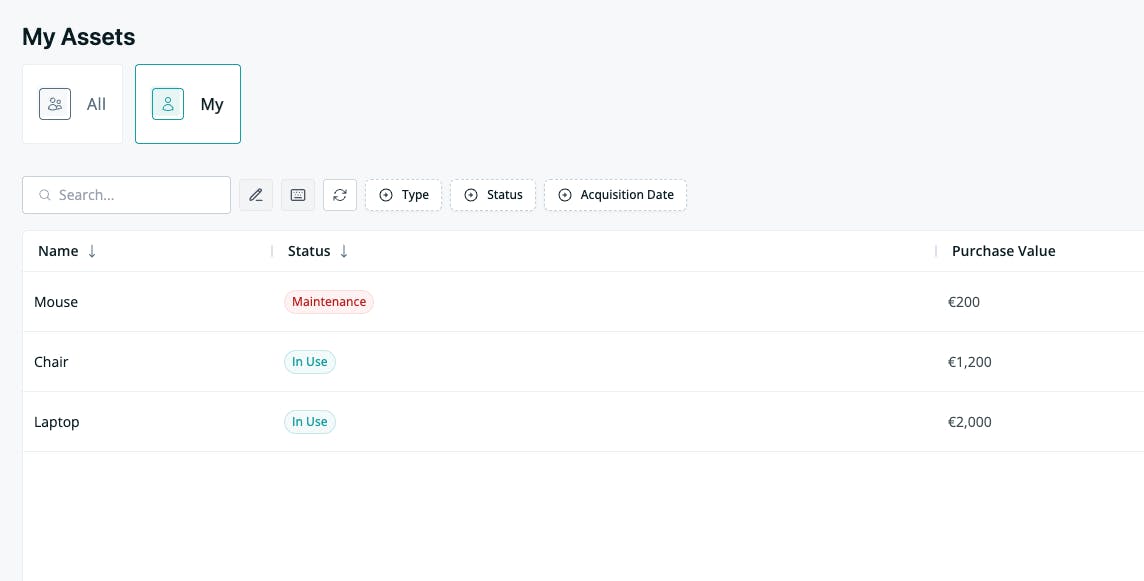
Task: Click the group users icon on All
Action: pos(55,104)
